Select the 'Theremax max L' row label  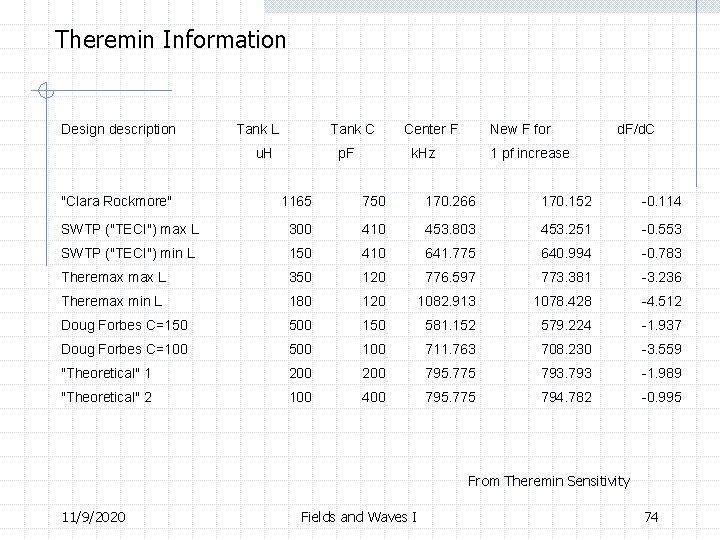click(113, 277)
